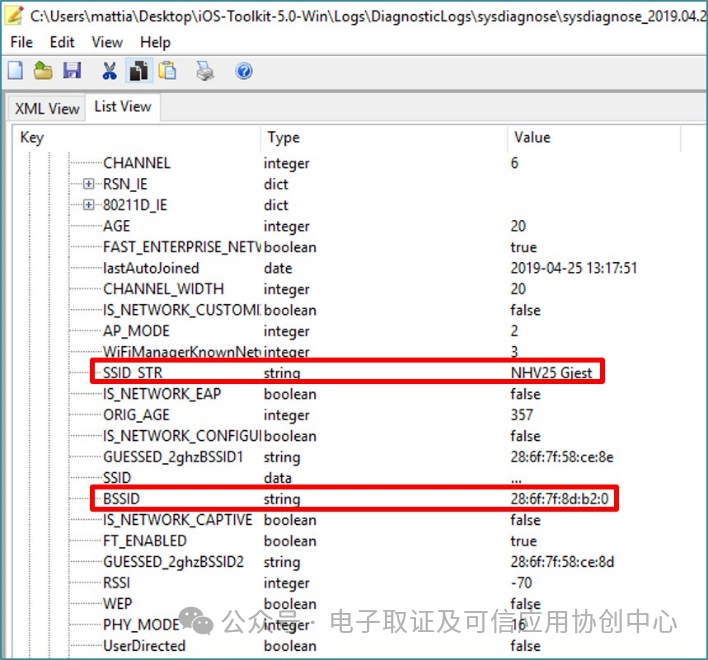Viewport: 708px width, 660px height.
Task: Select the lastAutoJoined key row
Action: click(151, 268)
